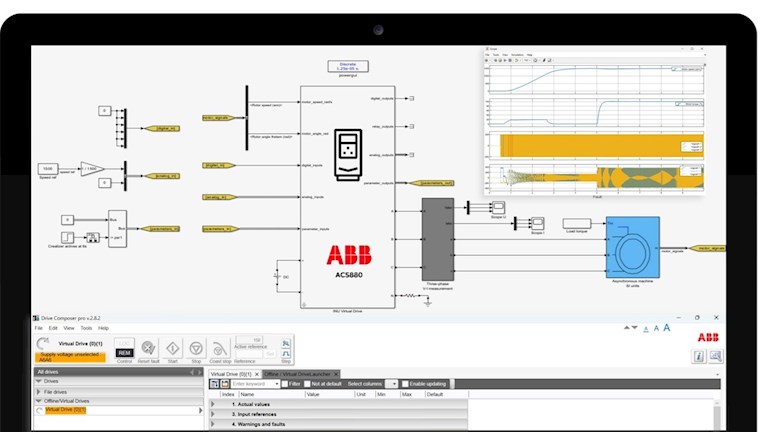Image resolution: width=768 pixels, height=432 pixels.
Task: Expand the Actual values parameter group
Action: tap(212, 403)
